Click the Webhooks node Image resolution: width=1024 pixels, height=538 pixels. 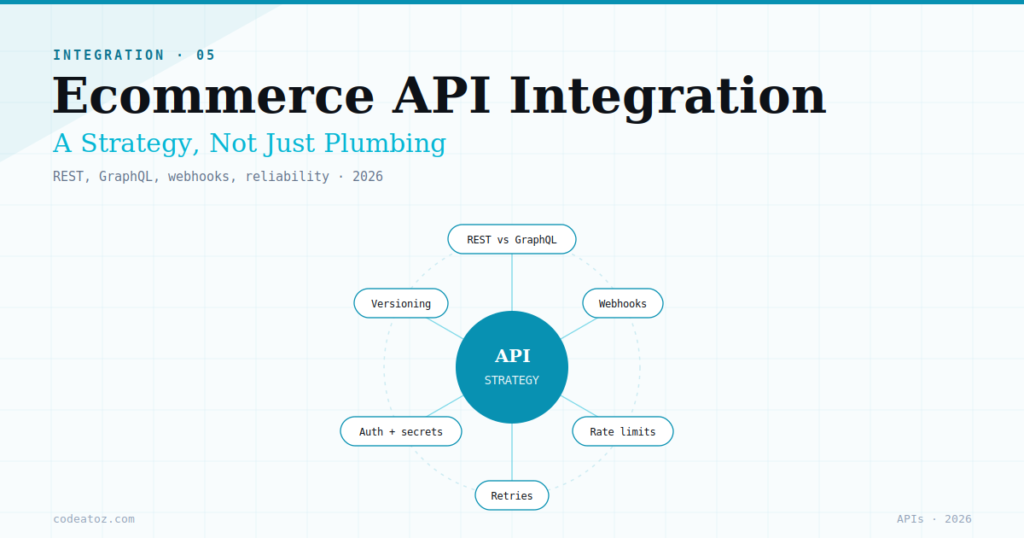click(x=622, y=303)
